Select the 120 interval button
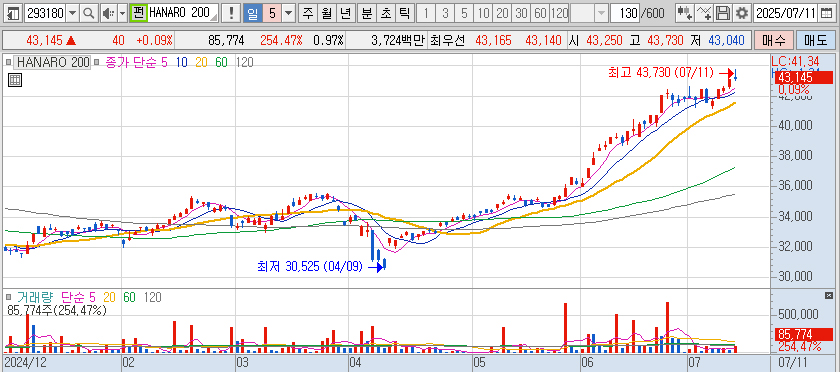Screen dimensions: 840x372 [559, 13]
